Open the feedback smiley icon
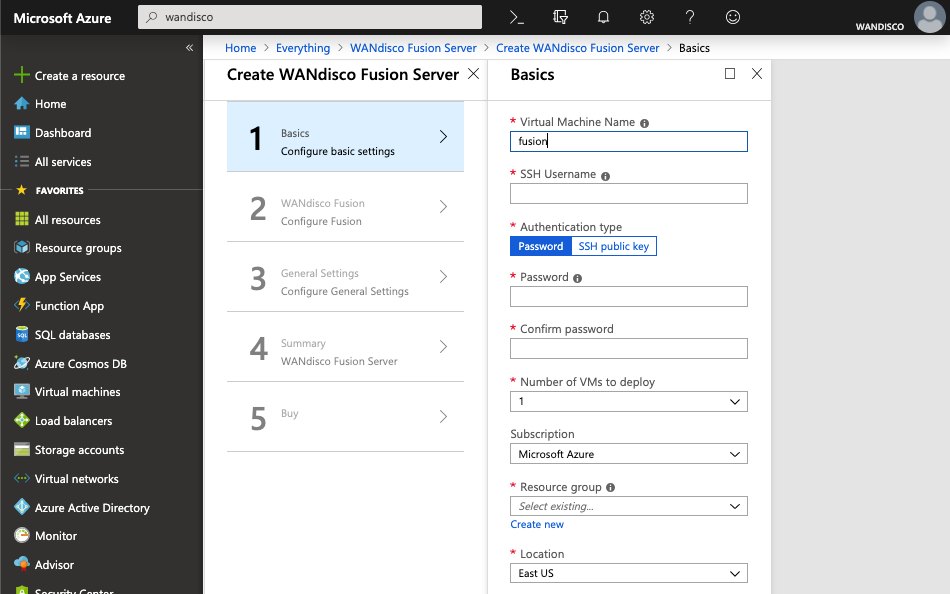950x594 pixels. point(732,17)
